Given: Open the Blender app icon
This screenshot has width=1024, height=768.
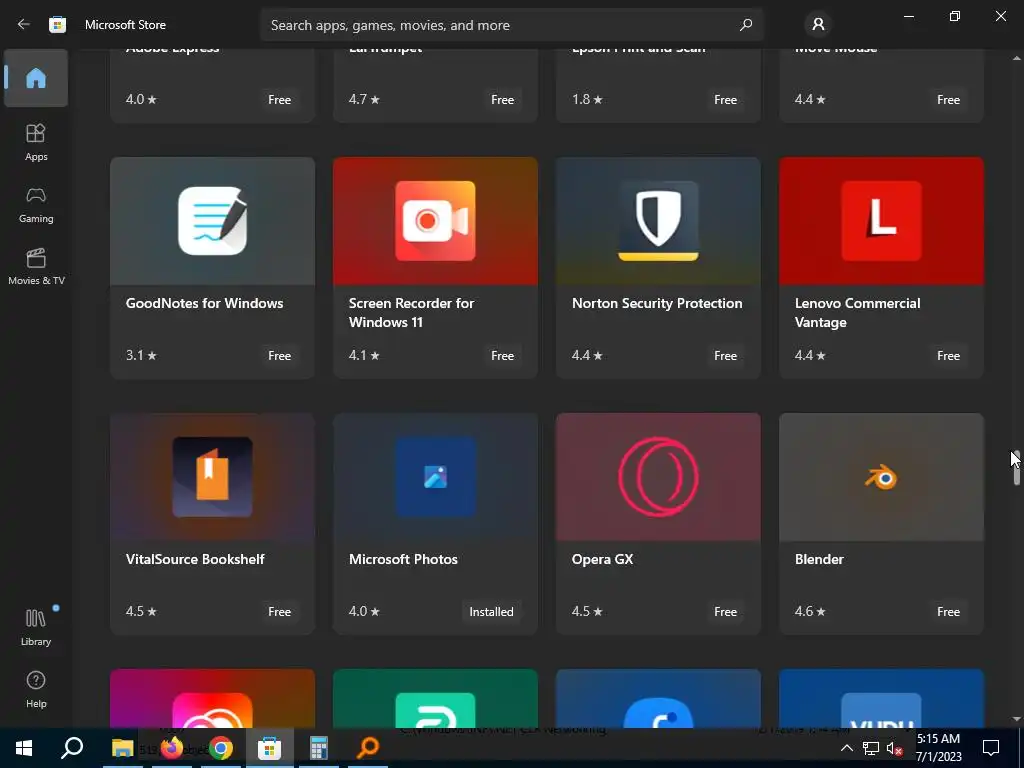Looking at the screenshot, I should click(881, 477).
